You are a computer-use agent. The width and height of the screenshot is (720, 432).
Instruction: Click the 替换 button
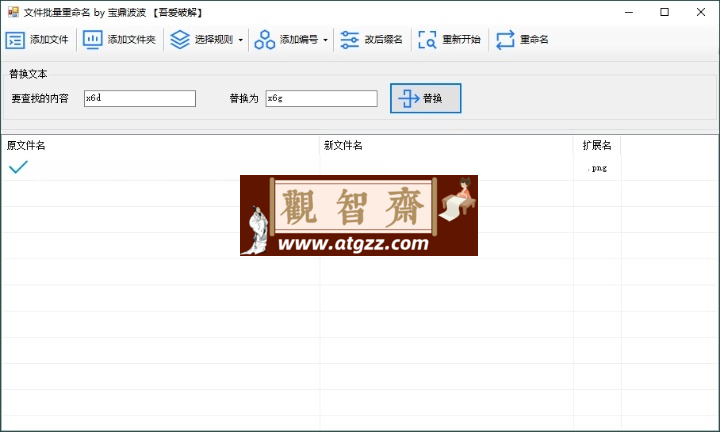[x=426, y=98]
